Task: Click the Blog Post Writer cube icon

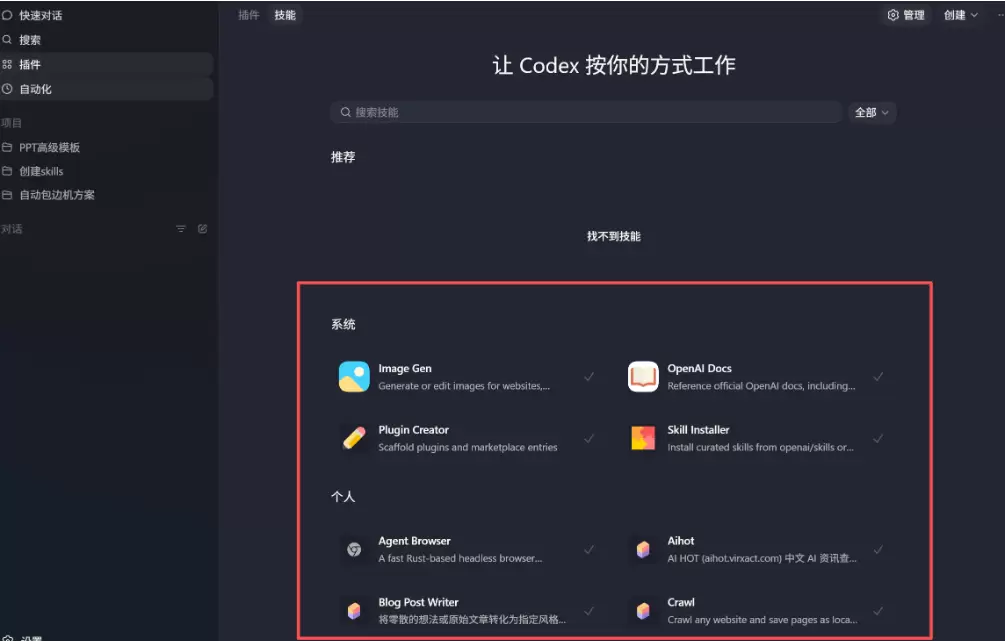Action: (x=354, y=611)
